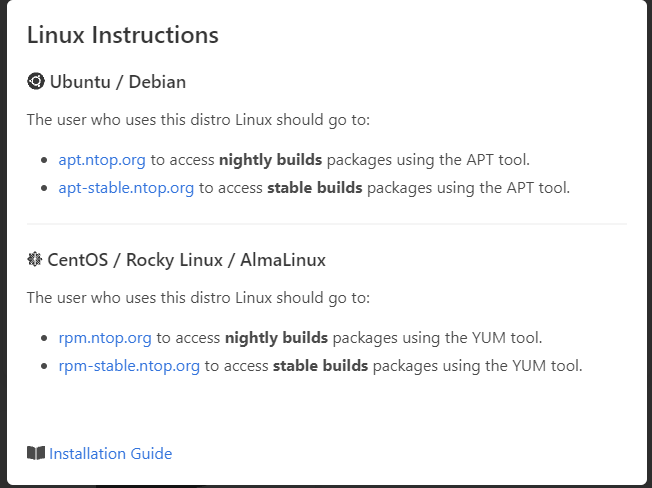Visit the rpm-stable.ntop.org link
The image size is (652, 488).
129,366
